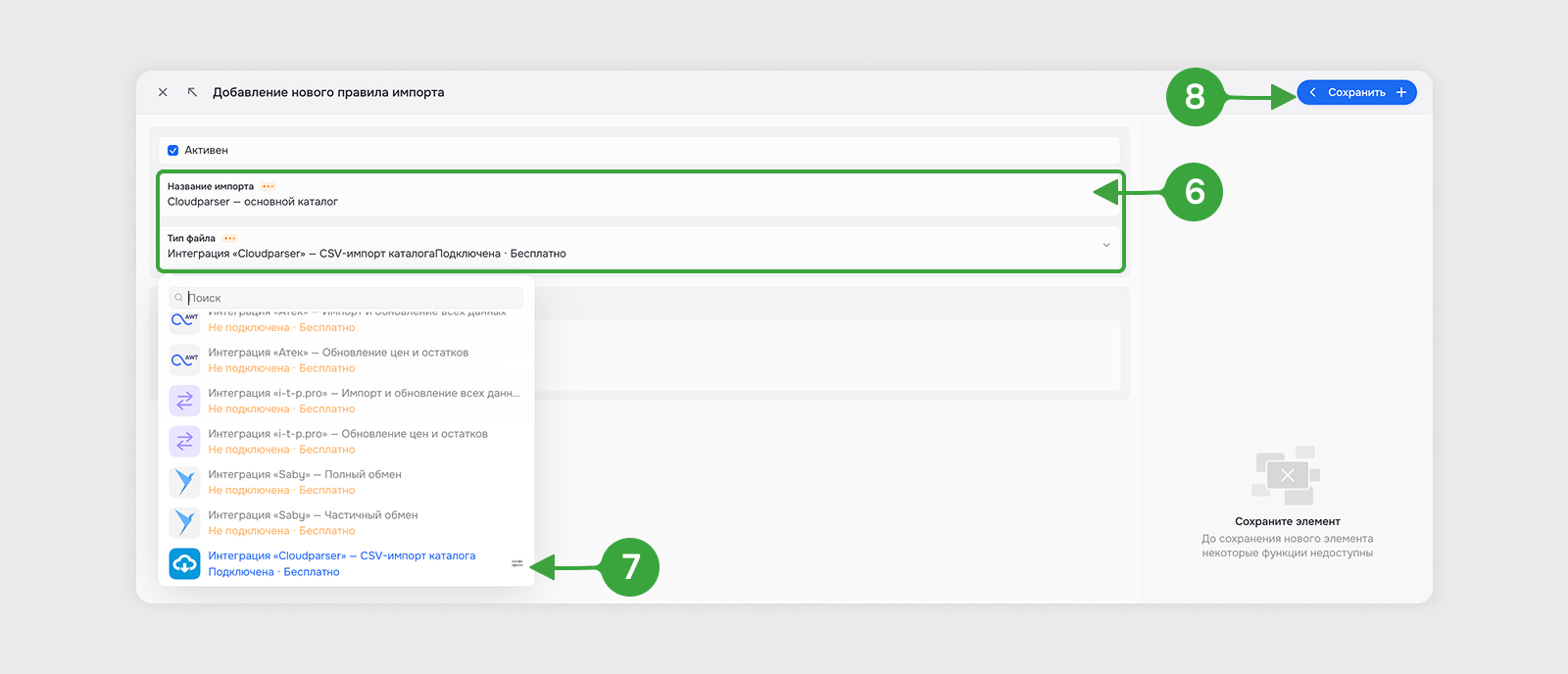Toggle the «Активен» checkbox
The width and height of the screenshot is (1568, 674).
pos(172,150)
